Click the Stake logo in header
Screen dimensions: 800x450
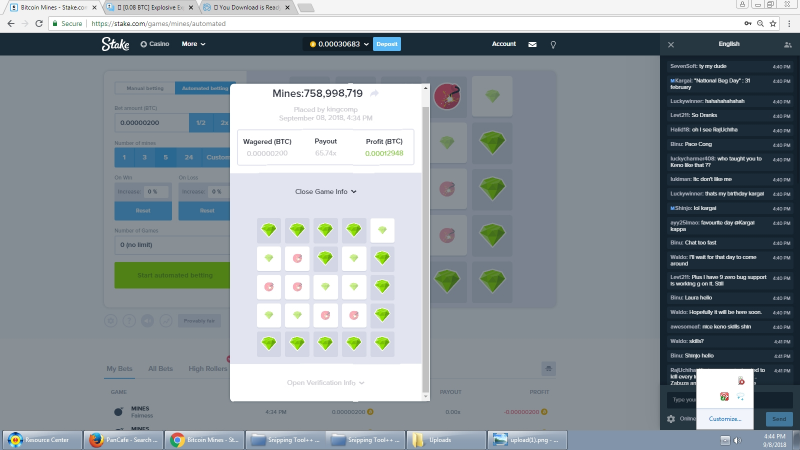coord(115,44)
